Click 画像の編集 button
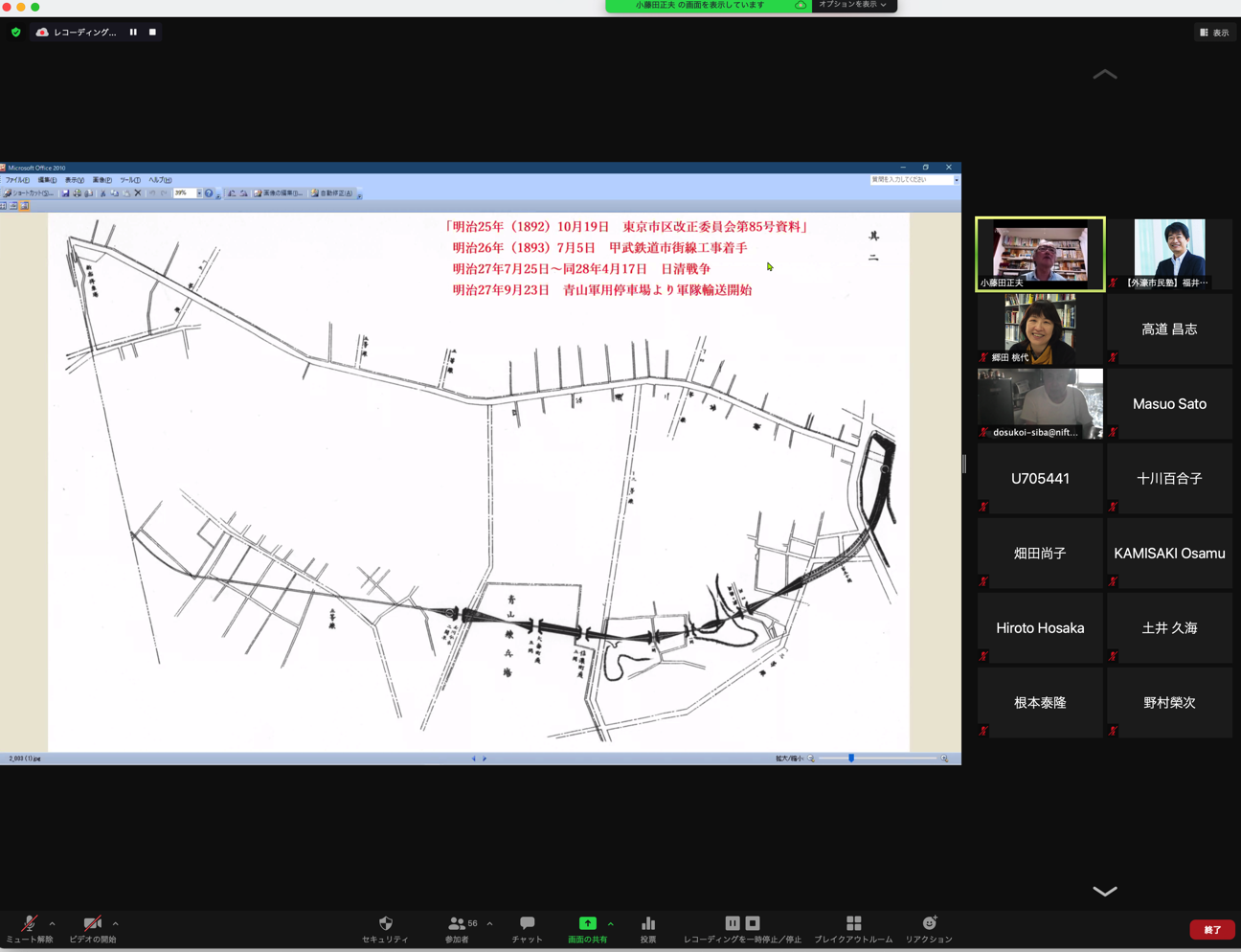Image resolution: width=1241 pixels, height=952 pixels. [x=279, y=193]
